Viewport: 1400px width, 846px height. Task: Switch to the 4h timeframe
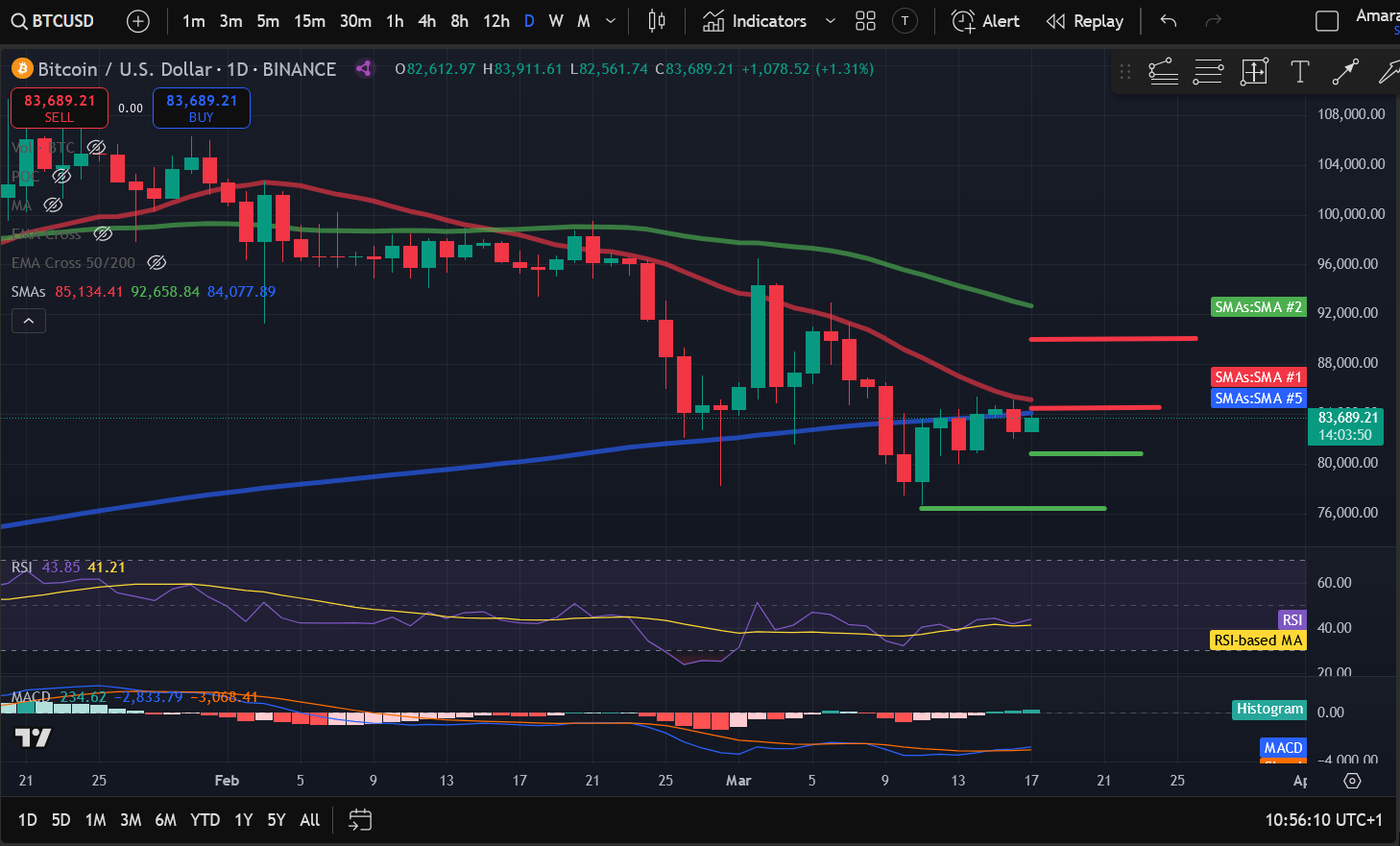coord(427,21)
